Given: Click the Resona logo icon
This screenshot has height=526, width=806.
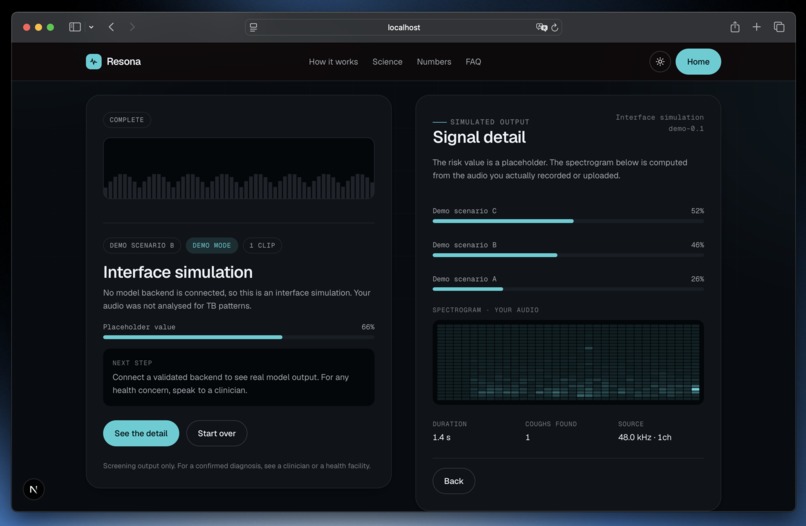Looking at the screenshot, I should pos(94,62).
